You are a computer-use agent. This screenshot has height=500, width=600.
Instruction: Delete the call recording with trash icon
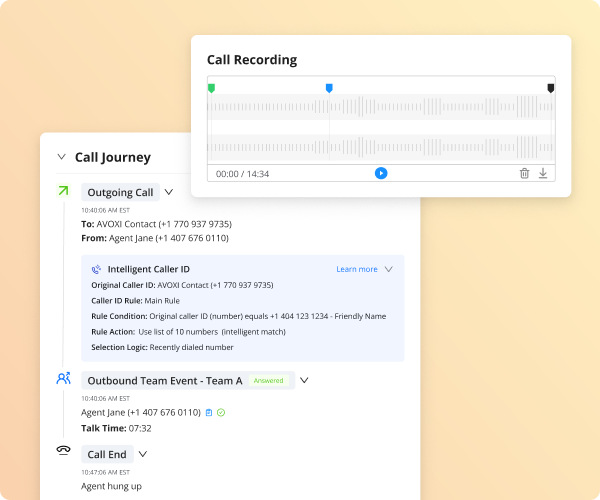pos(524,173)
